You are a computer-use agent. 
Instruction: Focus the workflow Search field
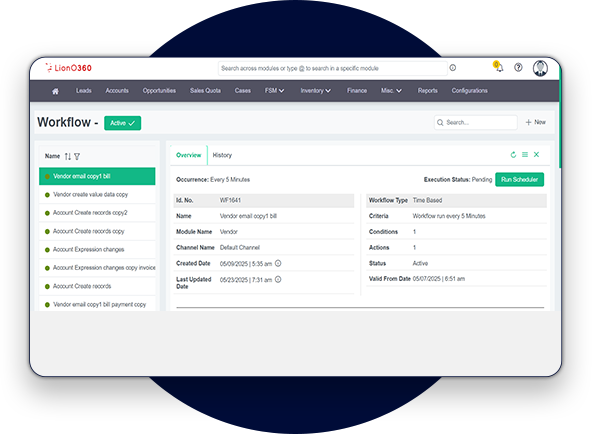(476, 123)
